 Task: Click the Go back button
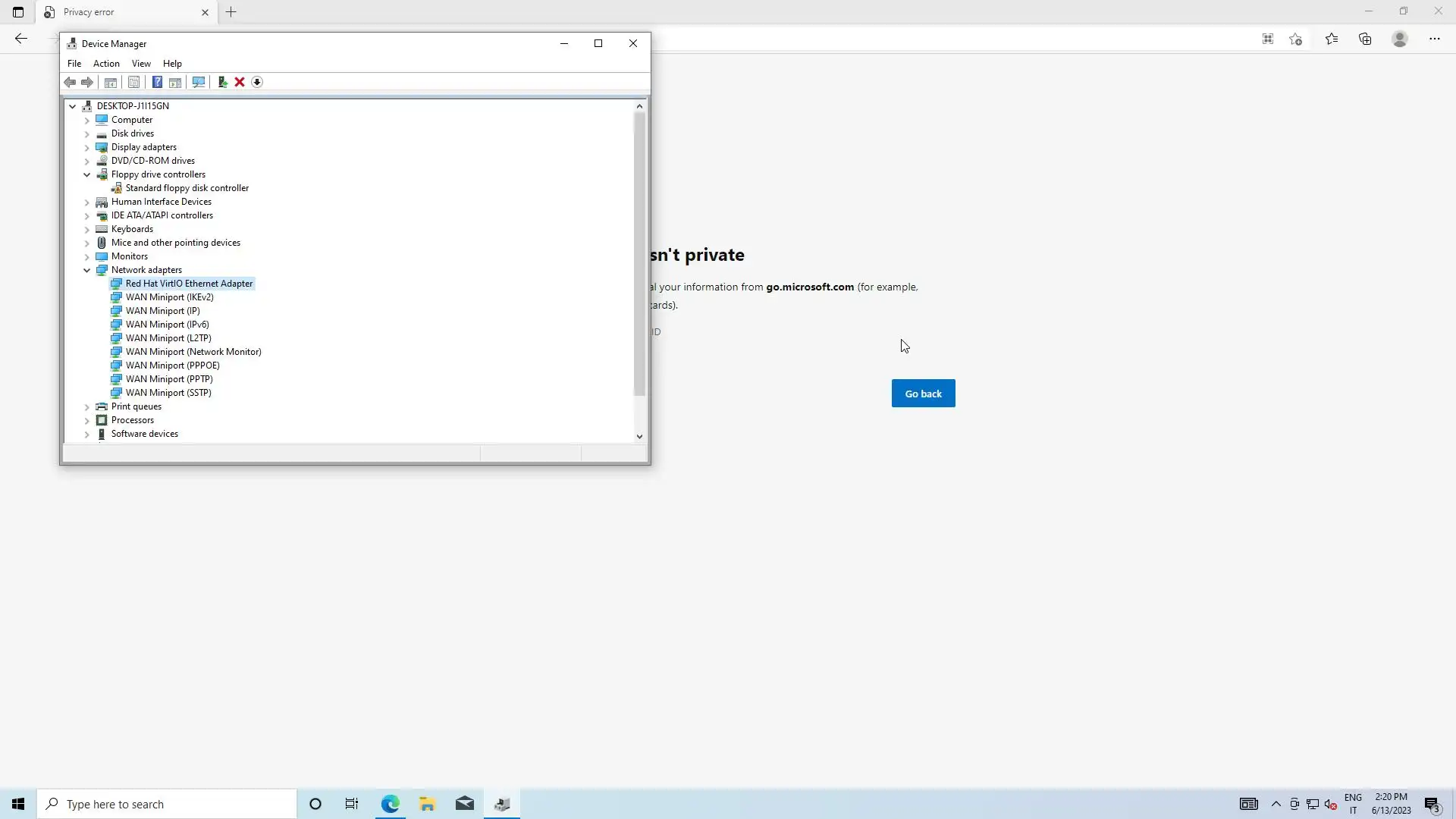click(923, 394)
